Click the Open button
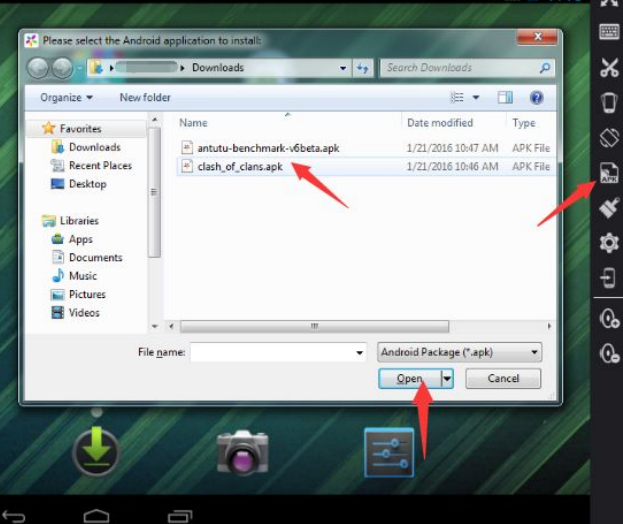The image size is (623, 524). [410, 379]
